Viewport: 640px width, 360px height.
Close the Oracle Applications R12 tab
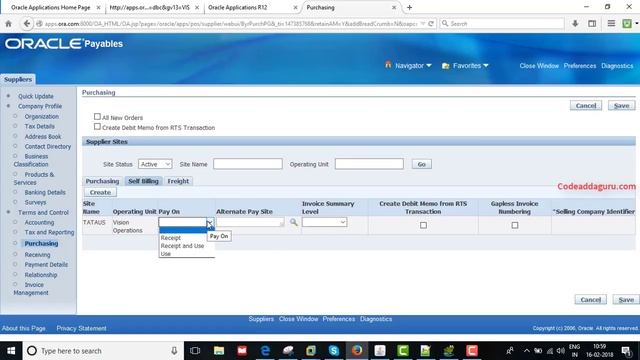tap(296, 7)
